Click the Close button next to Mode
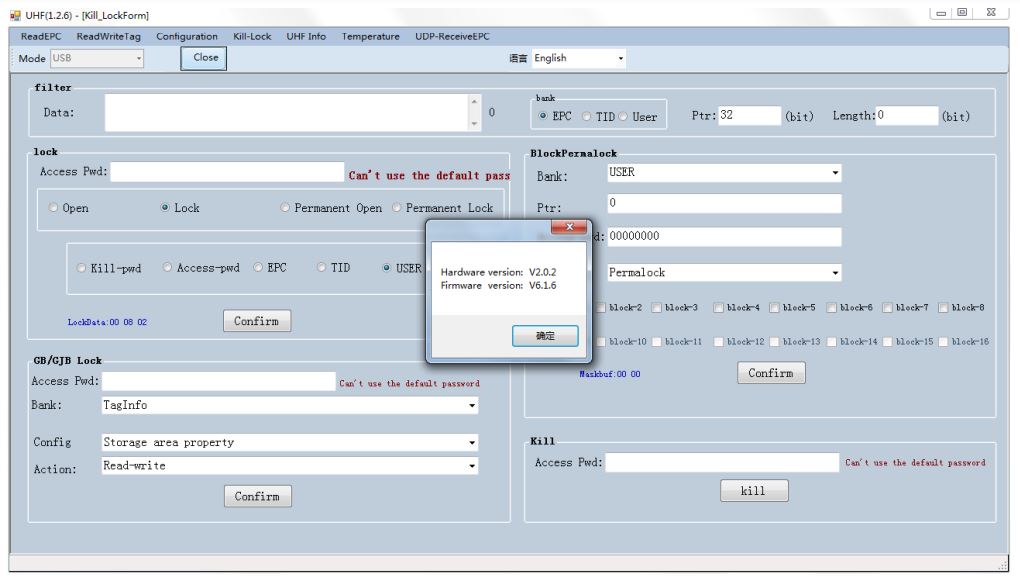 point(205,58)
